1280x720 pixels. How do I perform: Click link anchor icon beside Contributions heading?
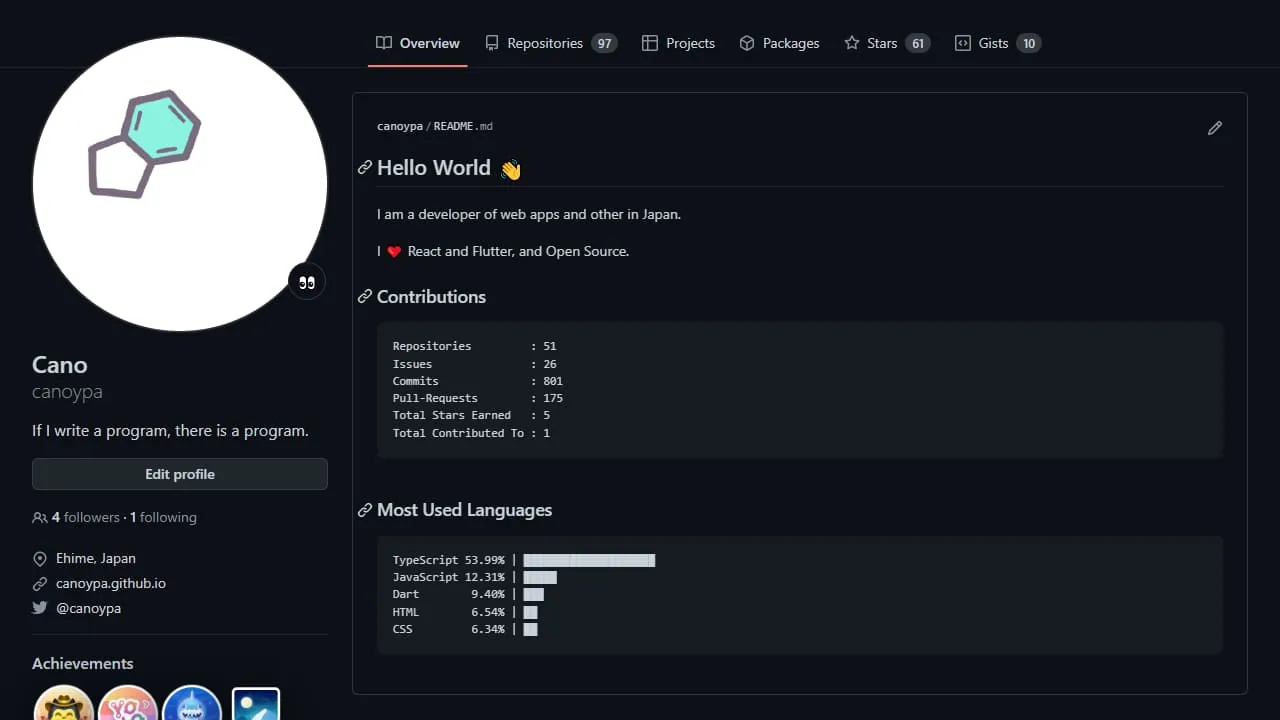365,297
